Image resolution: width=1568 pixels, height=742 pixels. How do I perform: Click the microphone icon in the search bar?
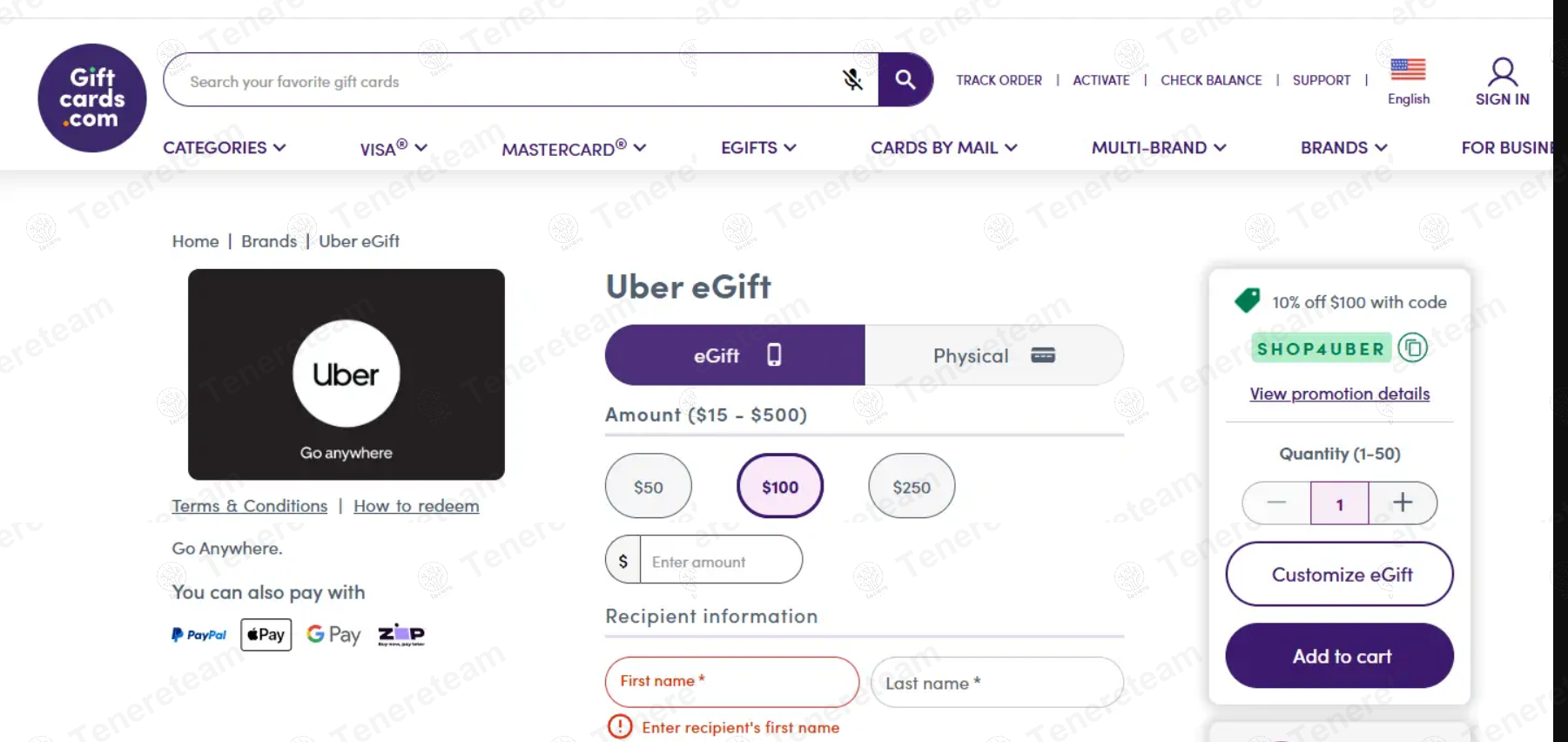coord(854,79)
